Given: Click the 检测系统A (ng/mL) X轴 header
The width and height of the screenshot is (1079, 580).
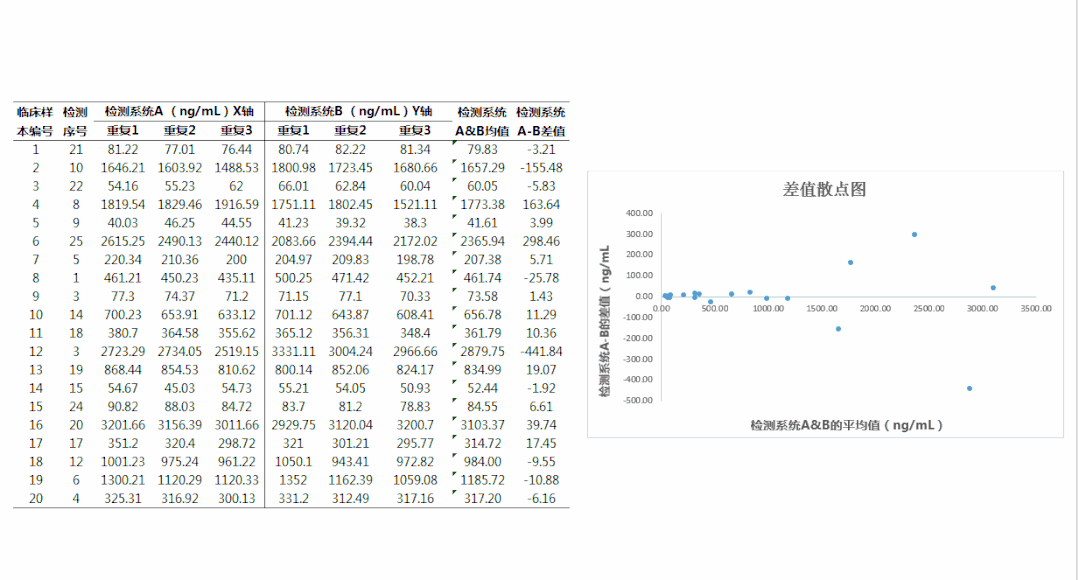Looking at the screenshot, I should pyautogui.click(x=181, y=112).
